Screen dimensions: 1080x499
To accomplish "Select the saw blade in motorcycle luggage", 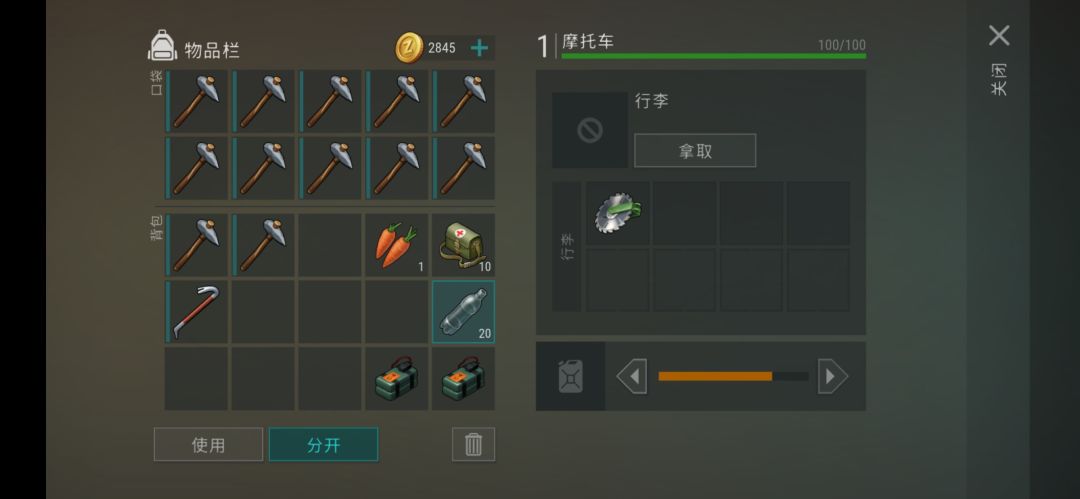I will pos(618,213).
